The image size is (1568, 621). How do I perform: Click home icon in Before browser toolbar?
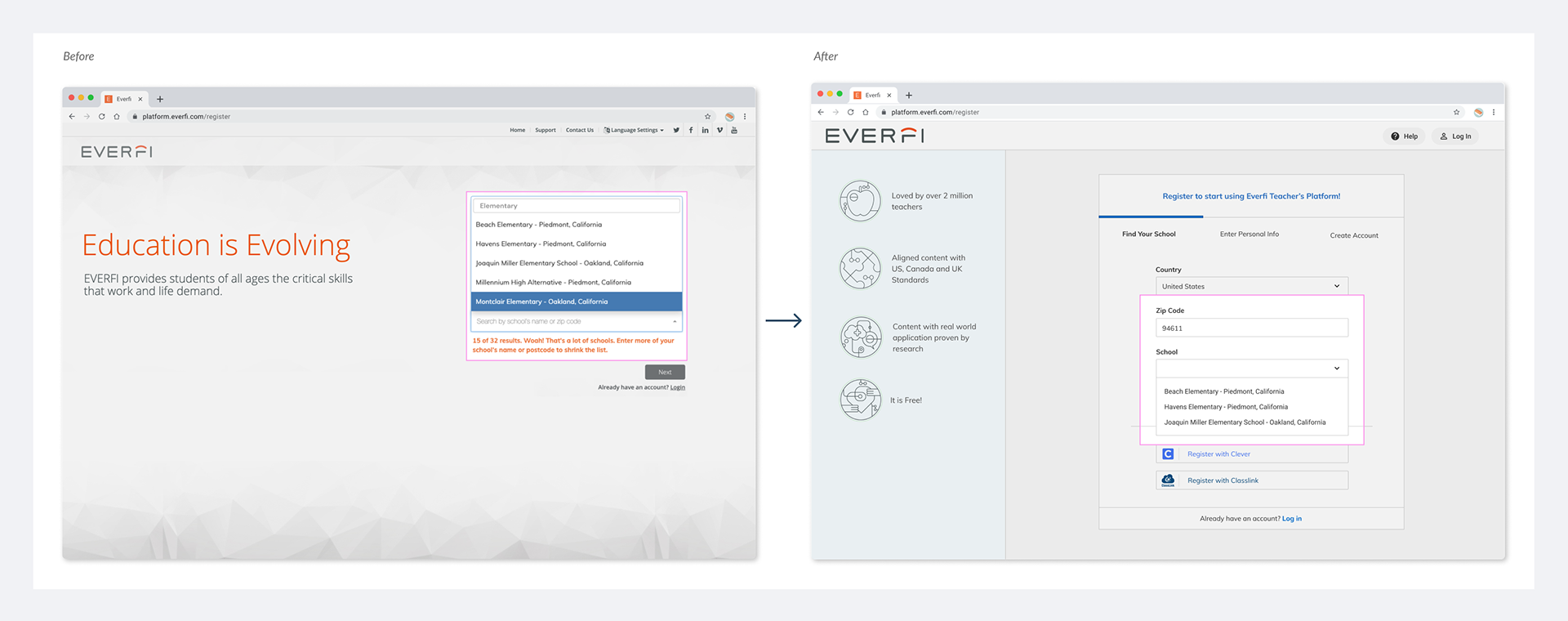[117, 117]
